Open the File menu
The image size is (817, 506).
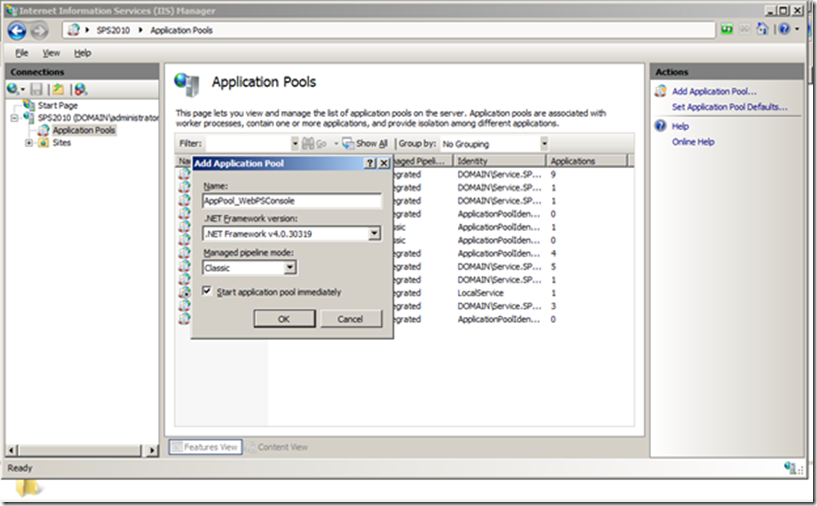21,53
